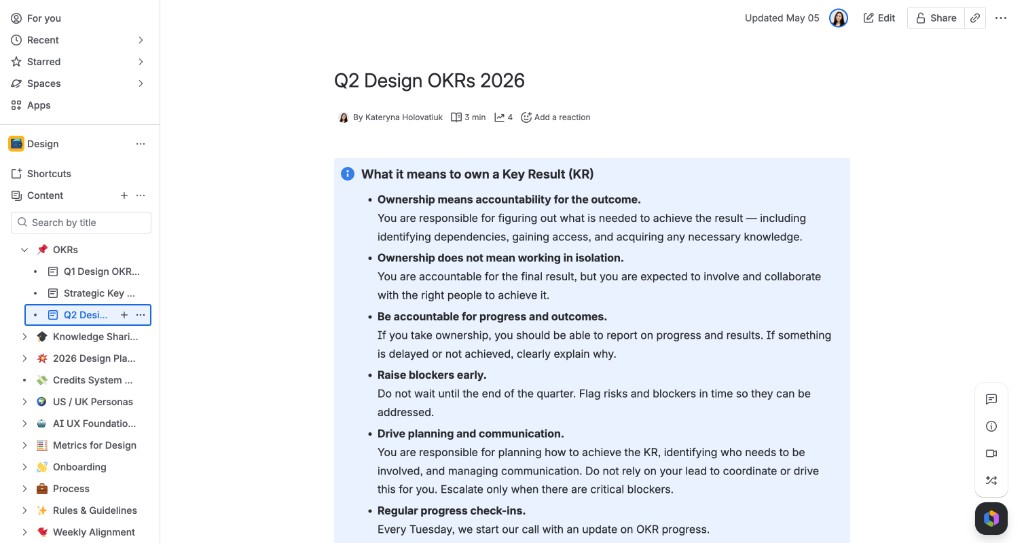Expand Knowledge Sharing tree item
The image size is (1024, 543).
pyautogui.click(x=24, y=337)
